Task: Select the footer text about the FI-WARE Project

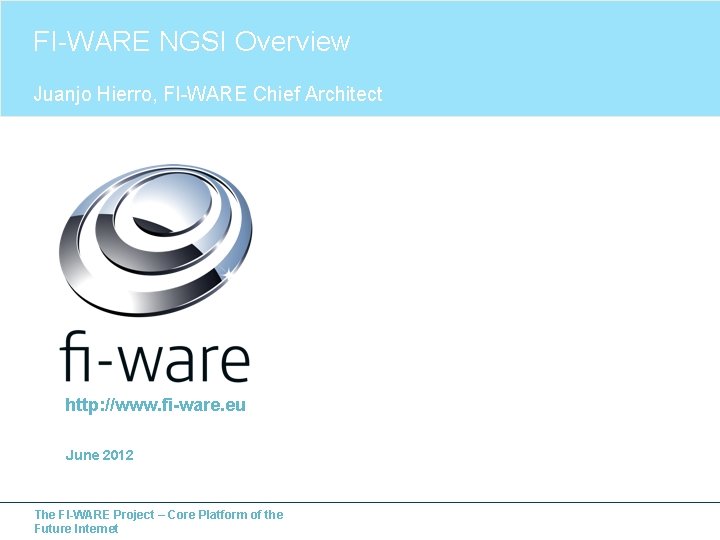Action: pyautogui.click(x=158, y=522)
